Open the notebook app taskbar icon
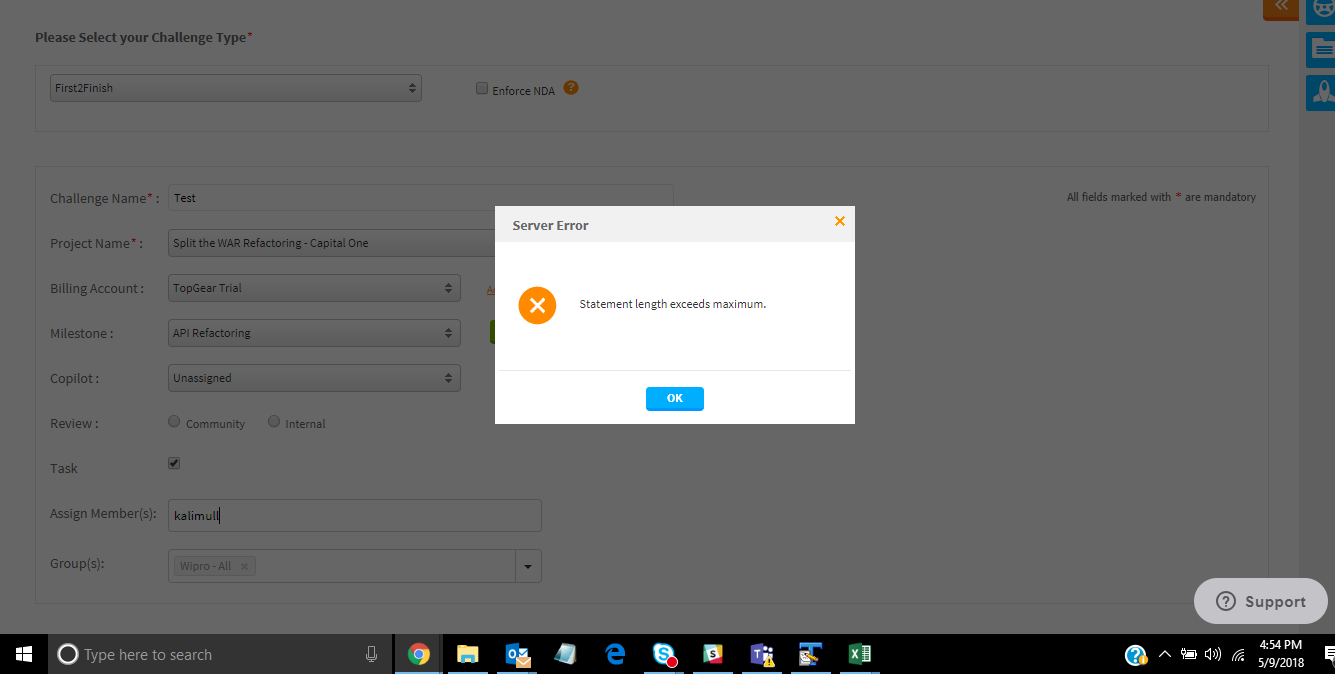This screenshot has height=674, width=1335. (x=565, y=654)
